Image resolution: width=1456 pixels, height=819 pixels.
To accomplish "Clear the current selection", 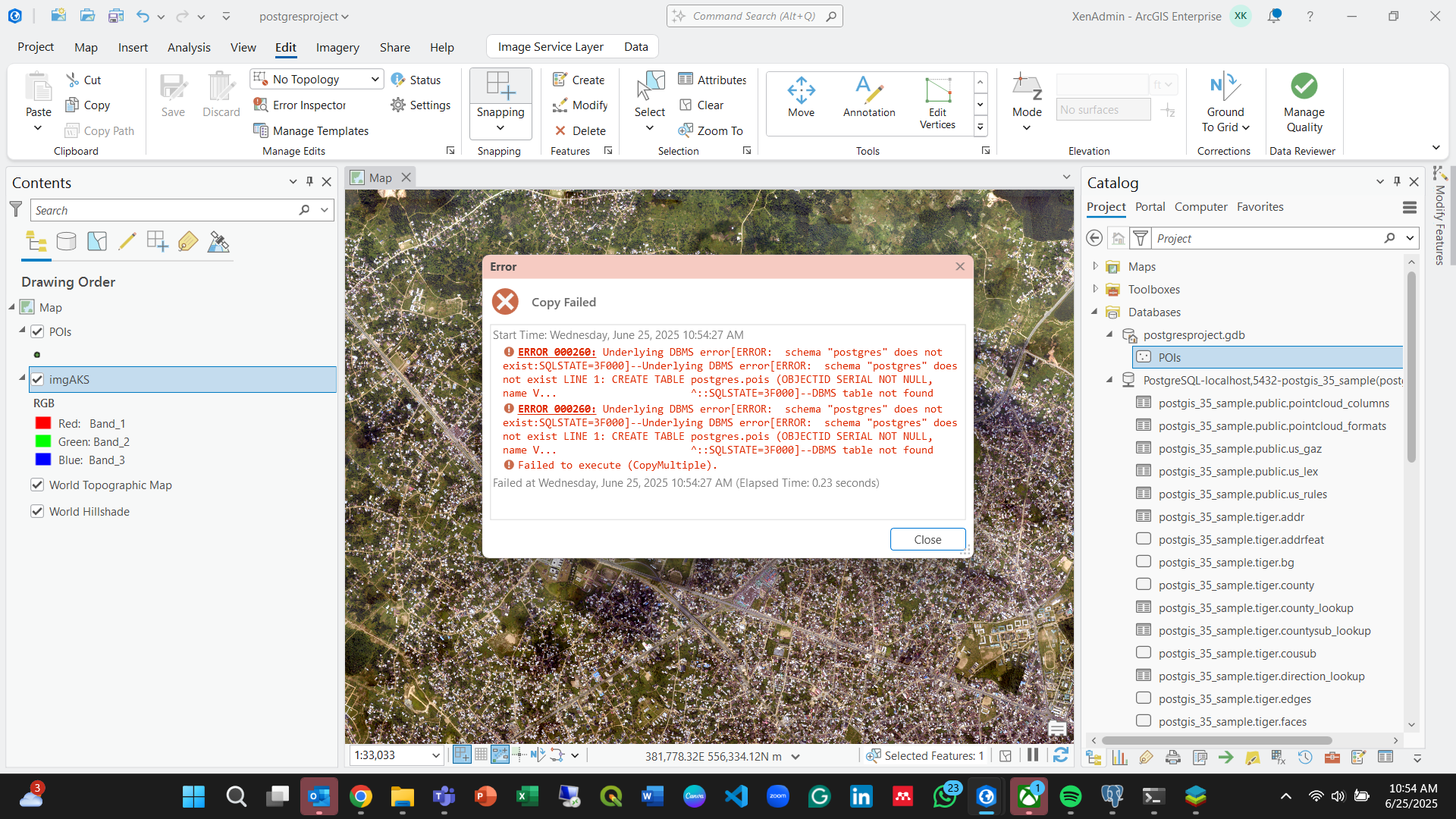I will (x=701, y=105).
